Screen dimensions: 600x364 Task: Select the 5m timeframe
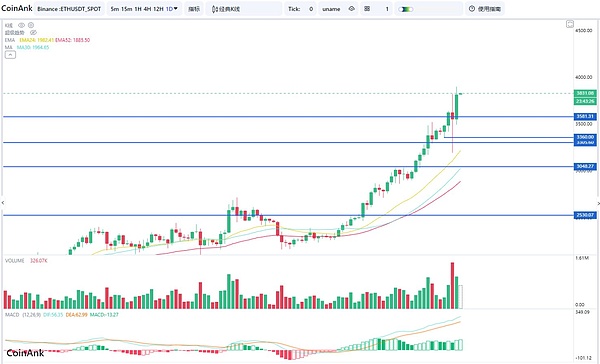(x=114, y=9)
